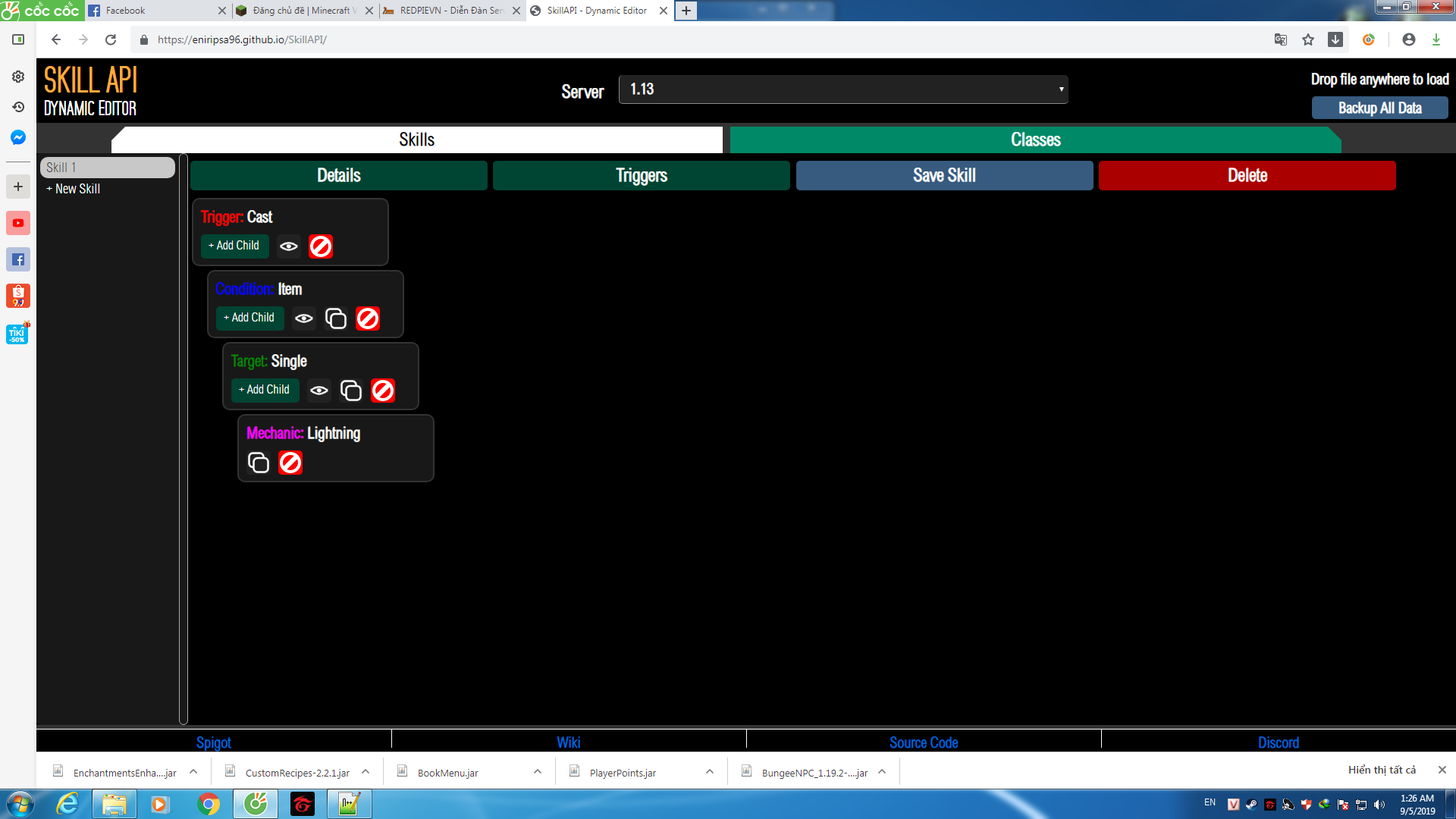Expand options for BookMenu.jar download
Image resolution: width=1456 pixels, height=819 pixels.
click(538, 772)
